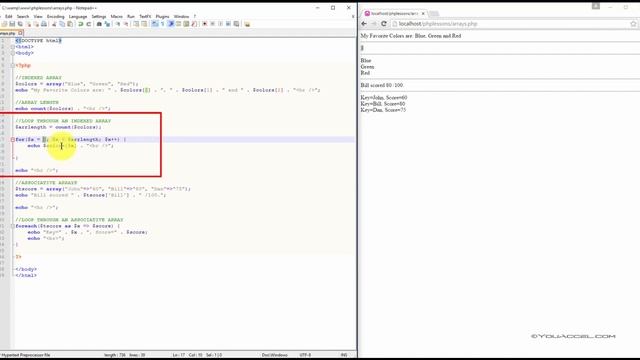Click the Paste icon in Notepad++ toolbar
Screen dimensions: 640x360
[70, 24]
